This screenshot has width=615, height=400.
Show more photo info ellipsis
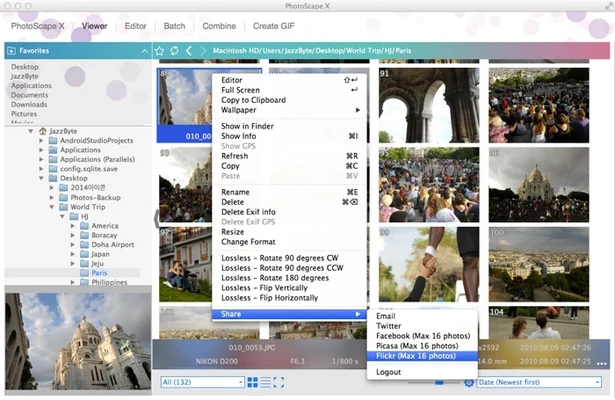602,364
